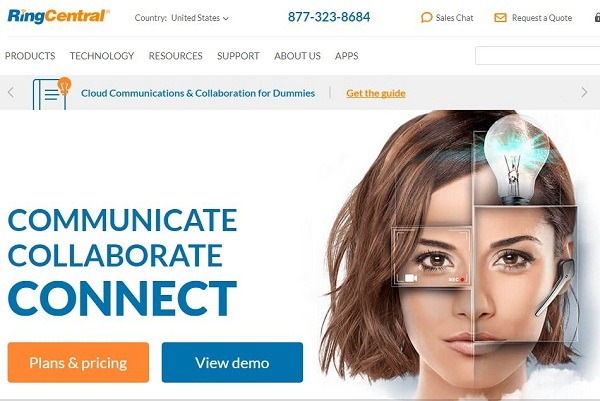
Task: Open the TECHNOLOGY menu
Action: (x=102, y=56)
